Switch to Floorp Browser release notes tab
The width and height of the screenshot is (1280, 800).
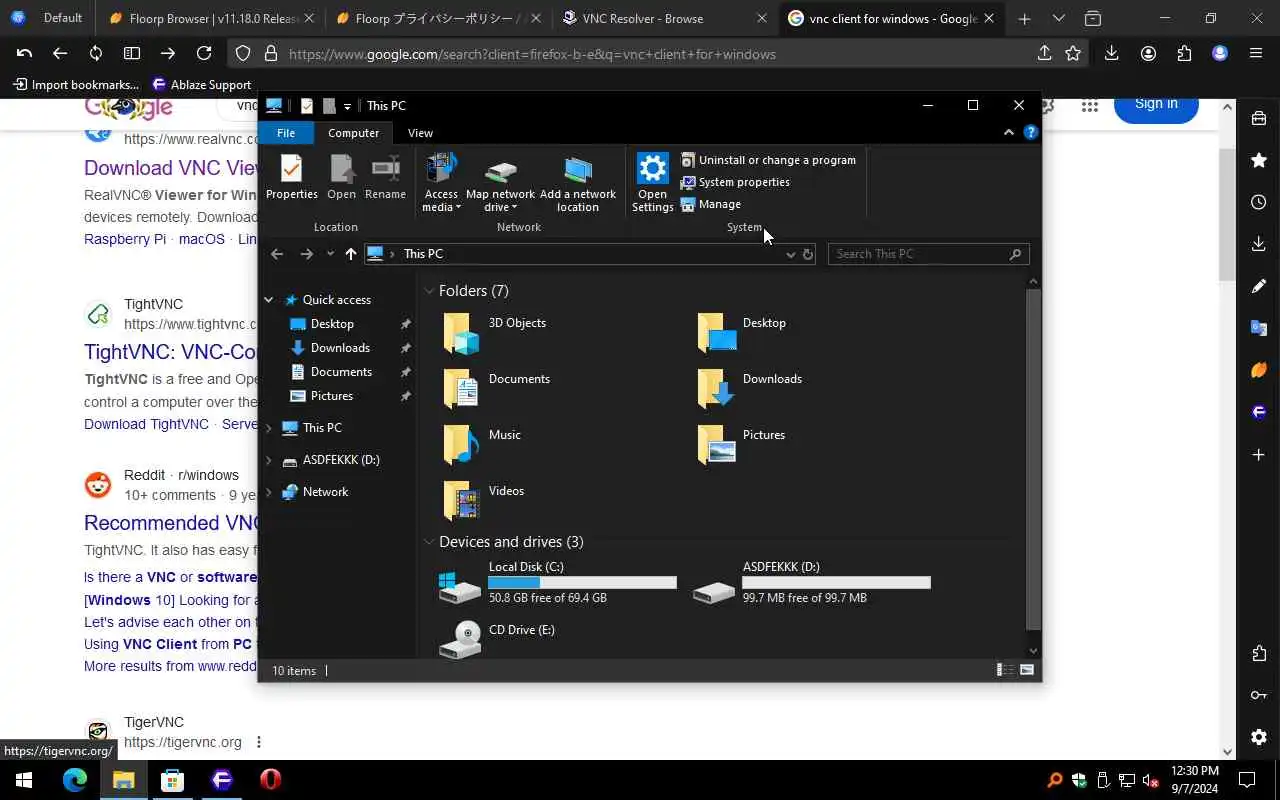210,18
